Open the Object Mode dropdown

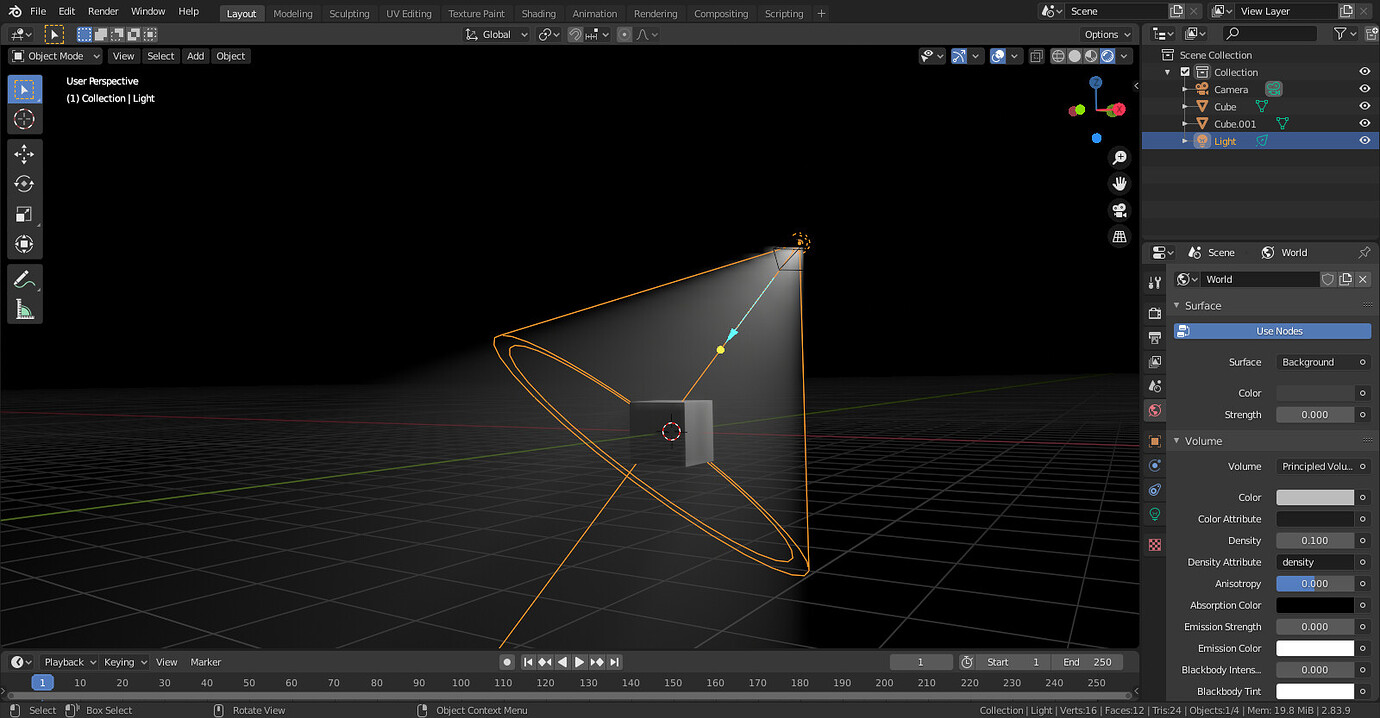(55, 56)
